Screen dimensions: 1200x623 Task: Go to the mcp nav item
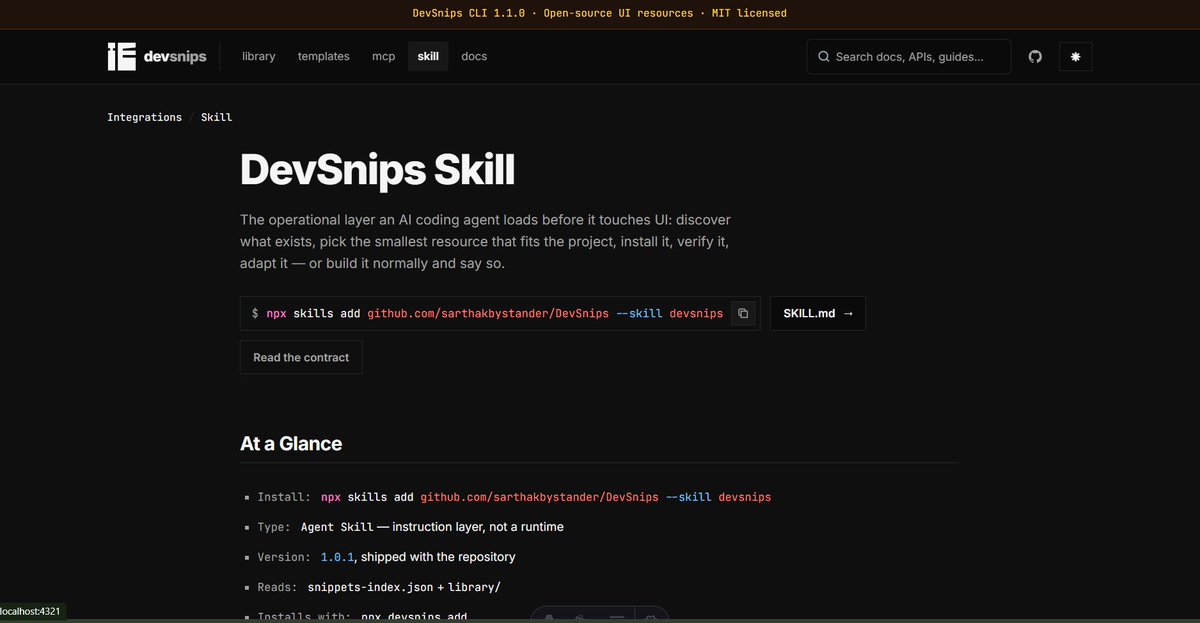pyautogui.click(x=384, y=57)
